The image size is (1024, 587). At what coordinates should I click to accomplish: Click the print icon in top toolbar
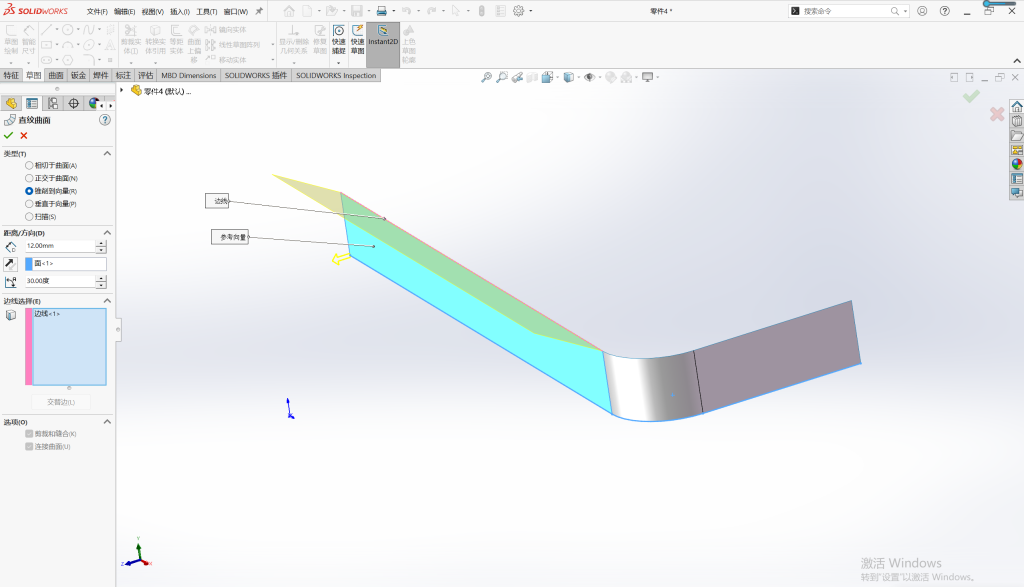point(381,11)
